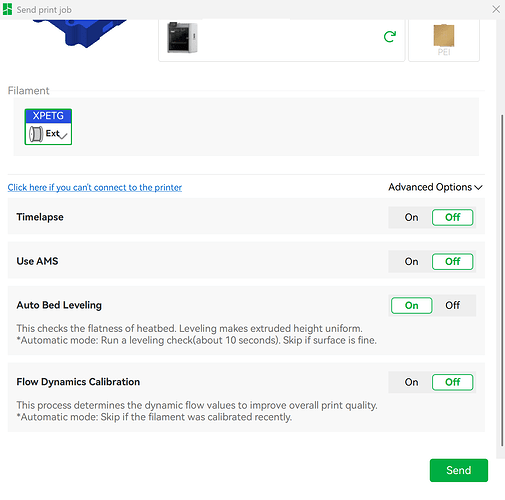Image resolution: width=505 pixels, height=500 pixels.
Task: Click the printer device thumbnail image
Action: click(182, 37)
